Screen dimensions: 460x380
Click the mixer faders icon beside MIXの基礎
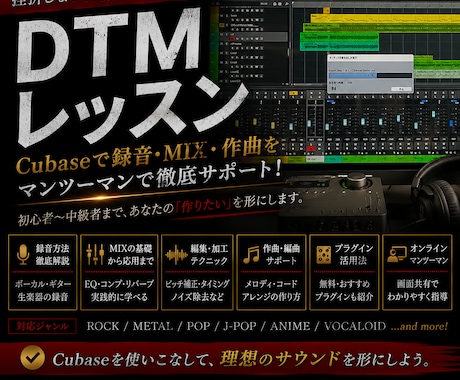(95, 254)
